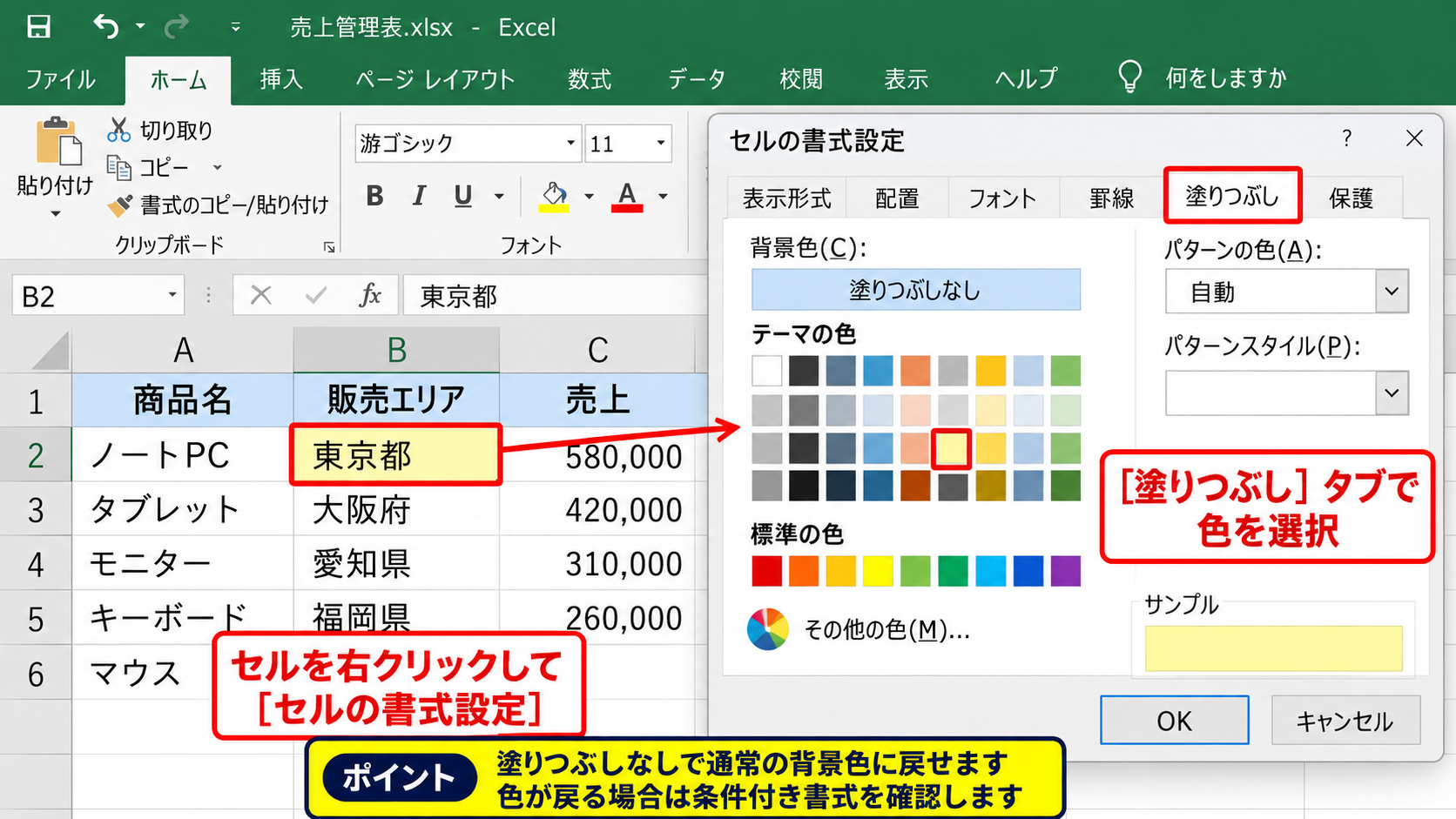Screen dimensions: 1456x819
Task: Expand the font size dropdown
Action: 660,143
